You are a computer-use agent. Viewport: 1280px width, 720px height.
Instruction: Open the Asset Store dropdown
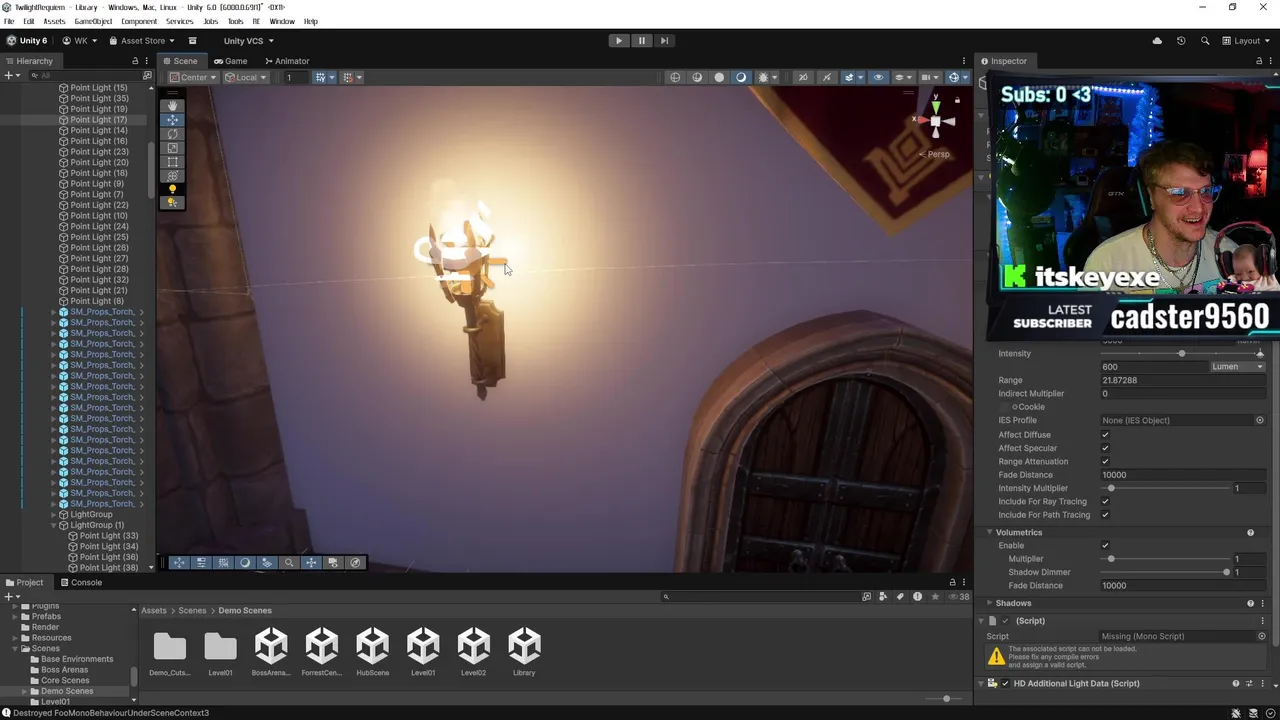pyautogui.click(x=142, y=41)
